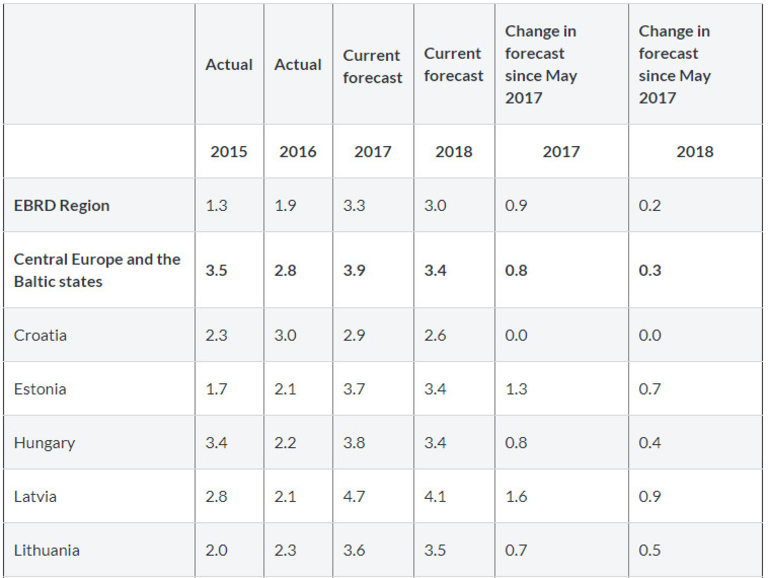Select Lithuania's 2018 forecast change value 0.5

650,550
